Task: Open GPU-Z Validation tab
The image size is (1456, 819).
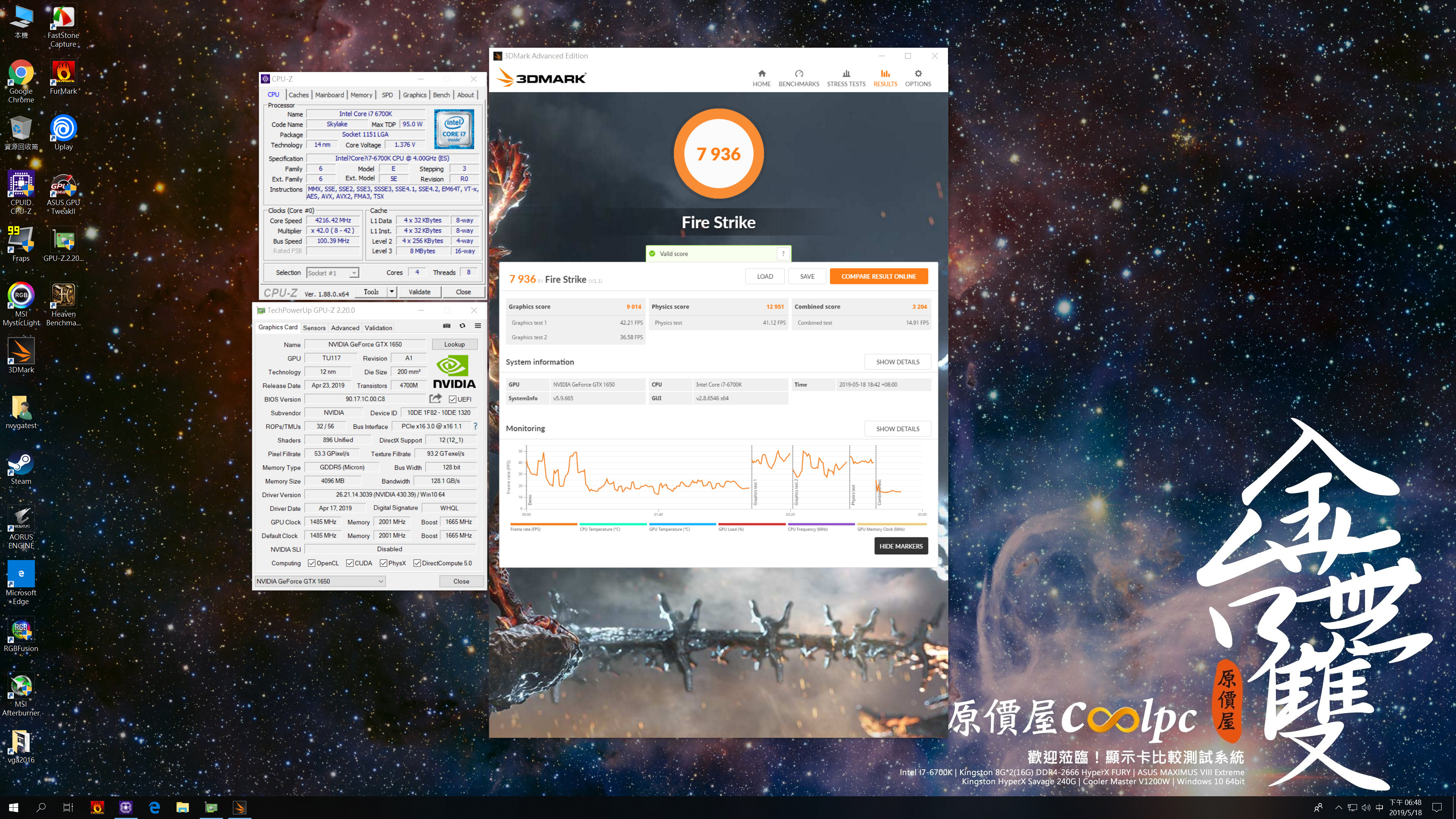Action: click(x=378, y=328)
